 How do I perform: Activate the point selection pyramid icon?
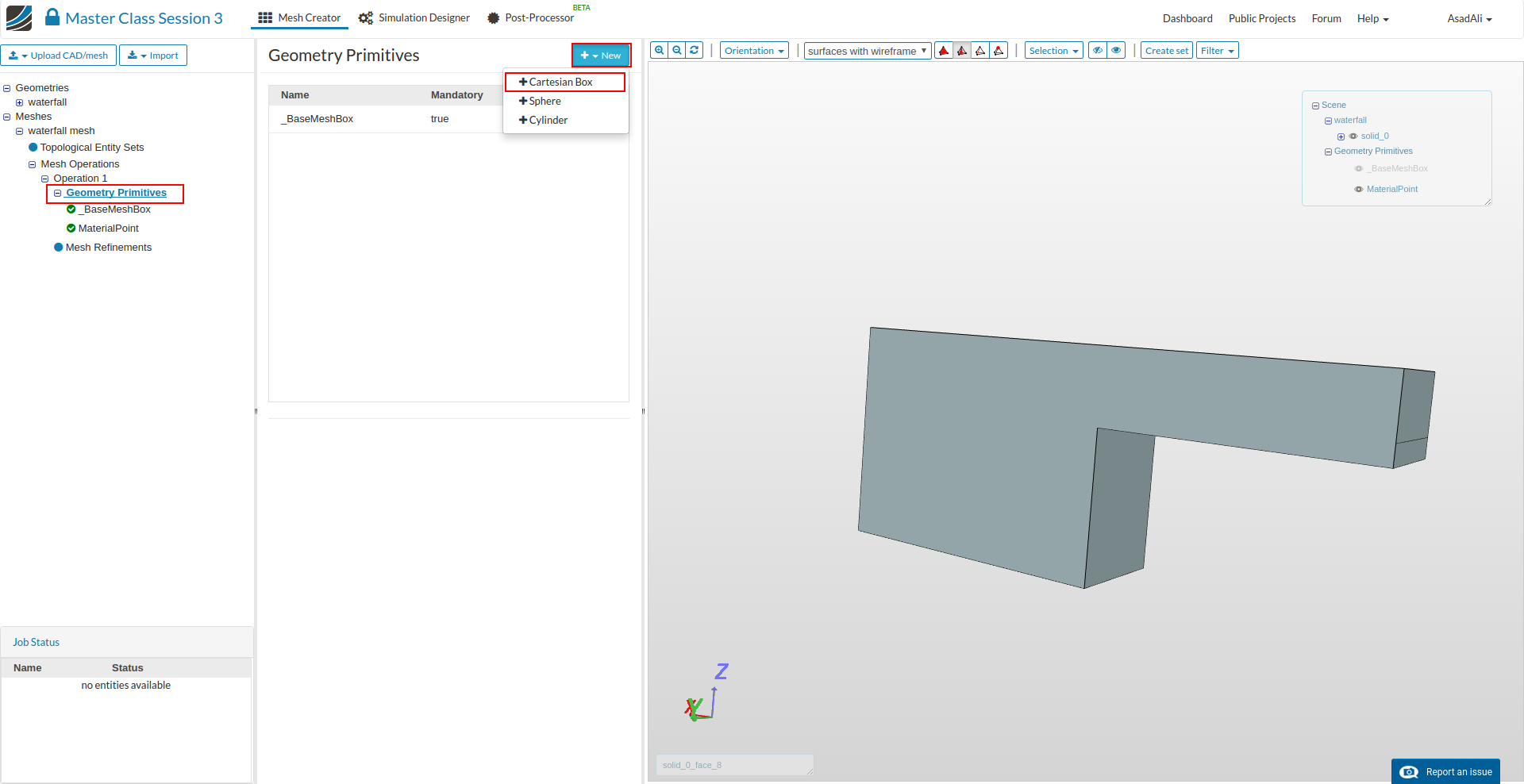click(999, 51)
